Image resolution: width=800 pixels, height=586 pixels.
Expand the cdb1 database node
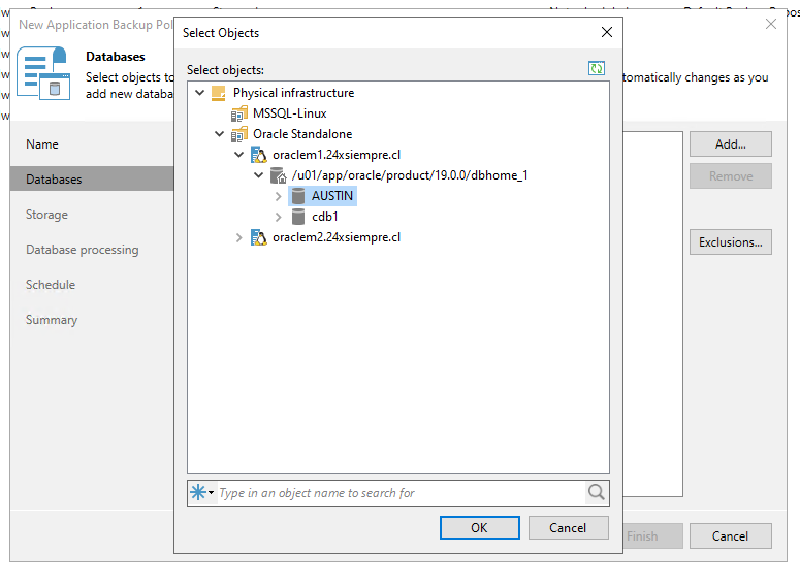pyautogui.click(x=279, y=217)
